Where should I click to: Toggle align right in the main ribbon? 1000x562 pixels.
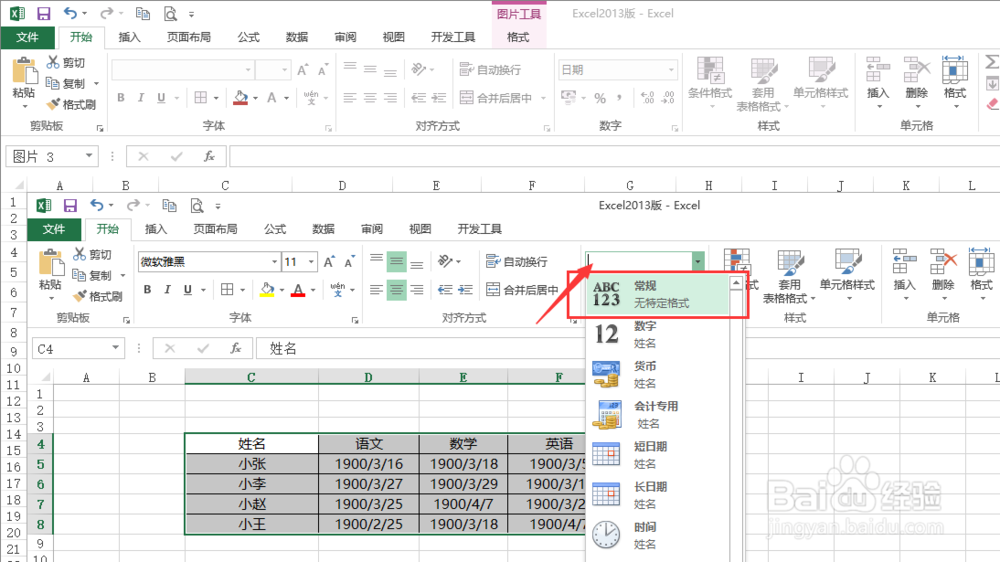(x=390, y=98)
